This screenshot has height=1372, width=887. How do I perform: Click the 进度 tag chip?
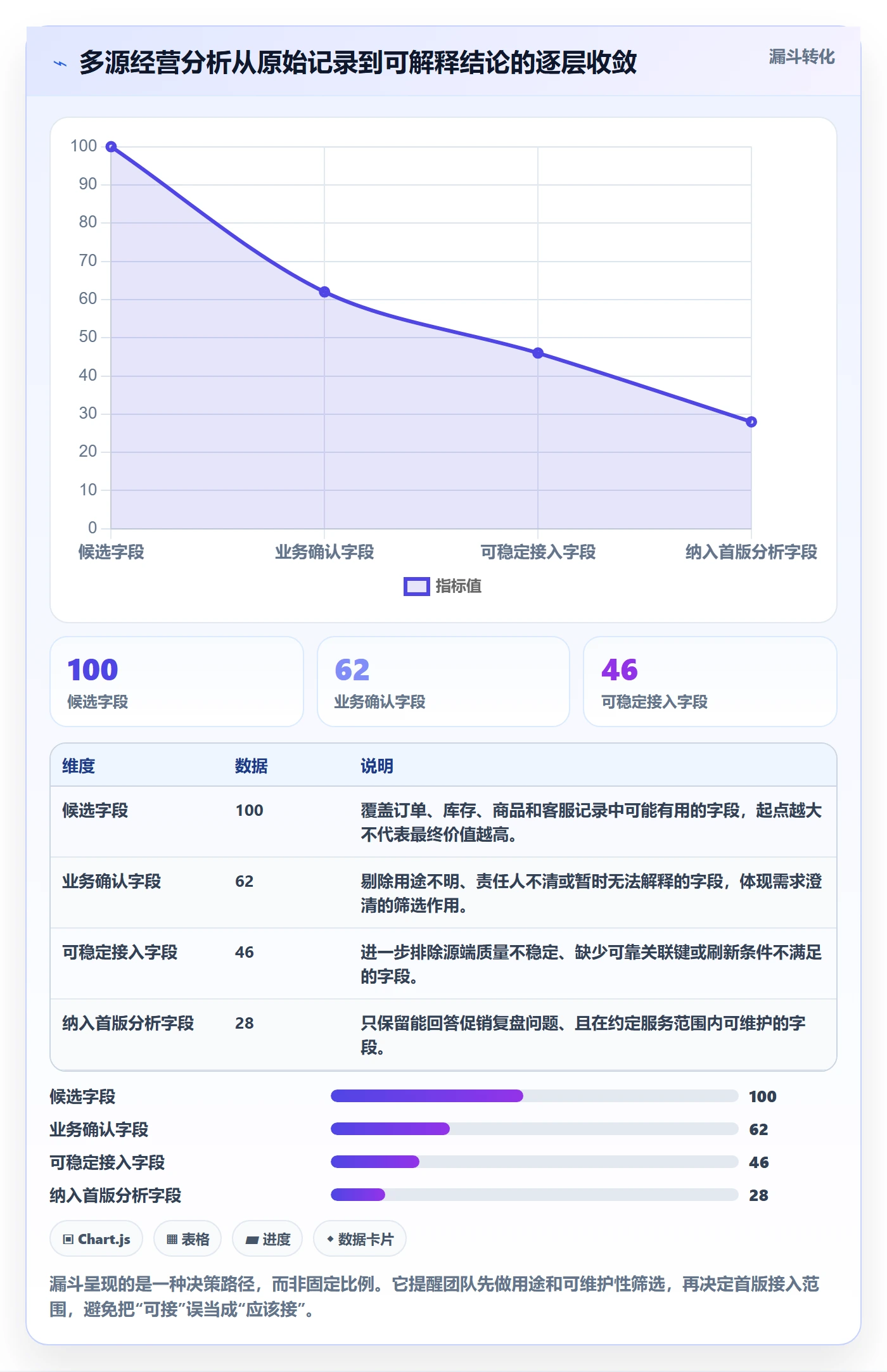tap(267, 1239)
